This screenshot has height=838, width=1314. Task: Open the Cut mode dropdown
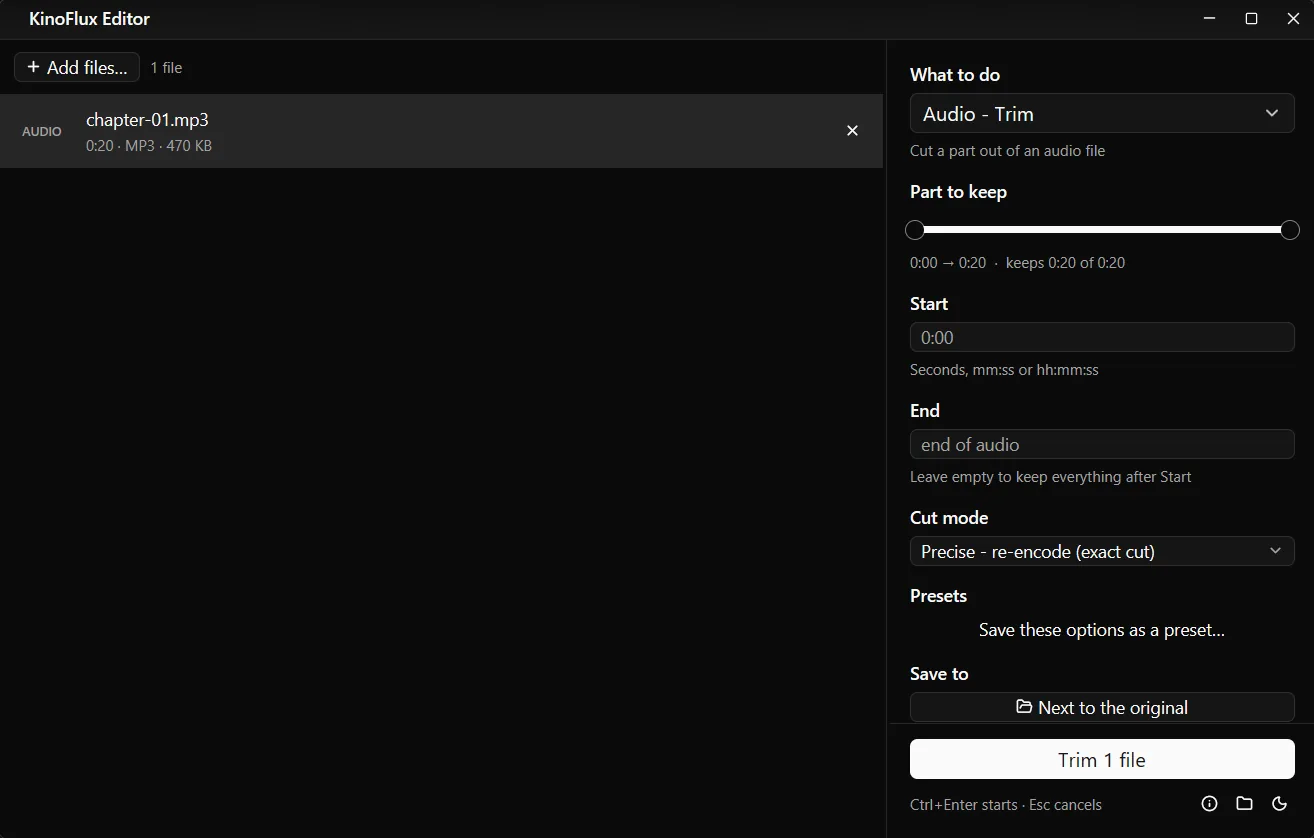pyautogui.click(x=1102, y=551)
